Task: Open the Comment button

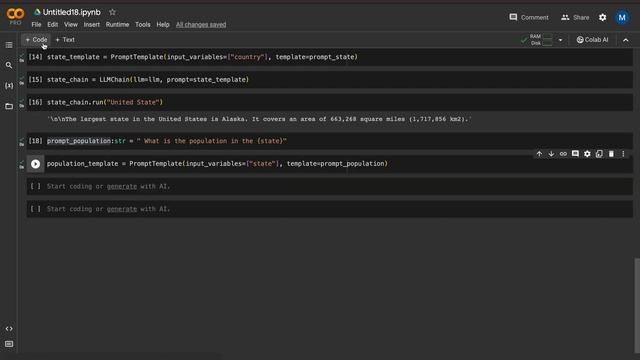Action: [529, 17]
